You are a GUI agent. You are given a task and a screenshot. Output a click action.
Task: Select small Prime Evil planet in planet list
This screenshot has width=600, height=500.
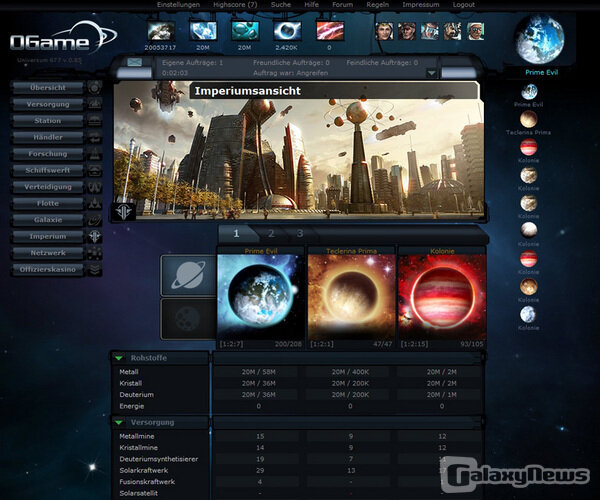[x=529, y=92]
